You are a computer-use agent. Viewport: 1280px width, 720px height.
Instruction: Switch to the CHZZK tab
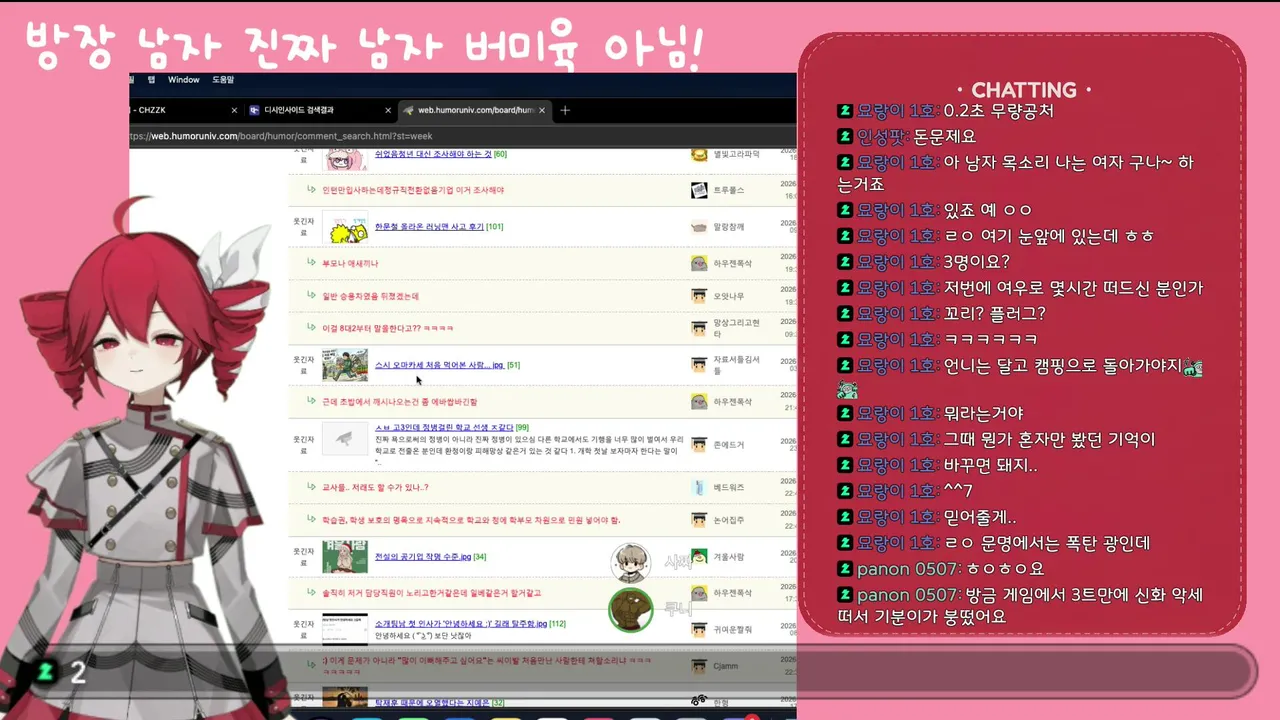pos(185,110)
